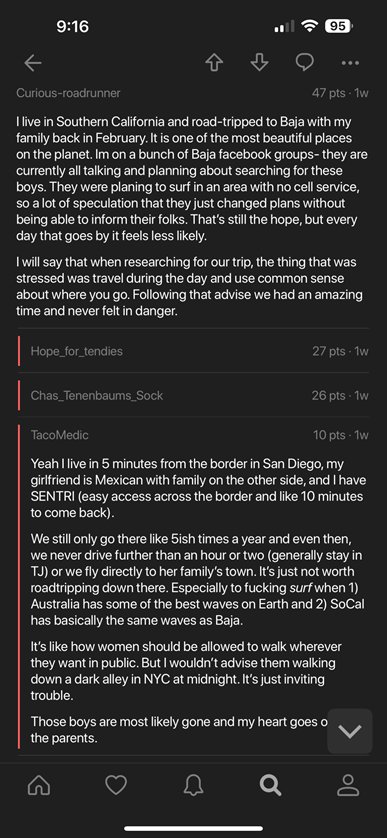Open the comment reply bubble icon
The height and width of the screenshot is (838, 387).
click(305, 63)
